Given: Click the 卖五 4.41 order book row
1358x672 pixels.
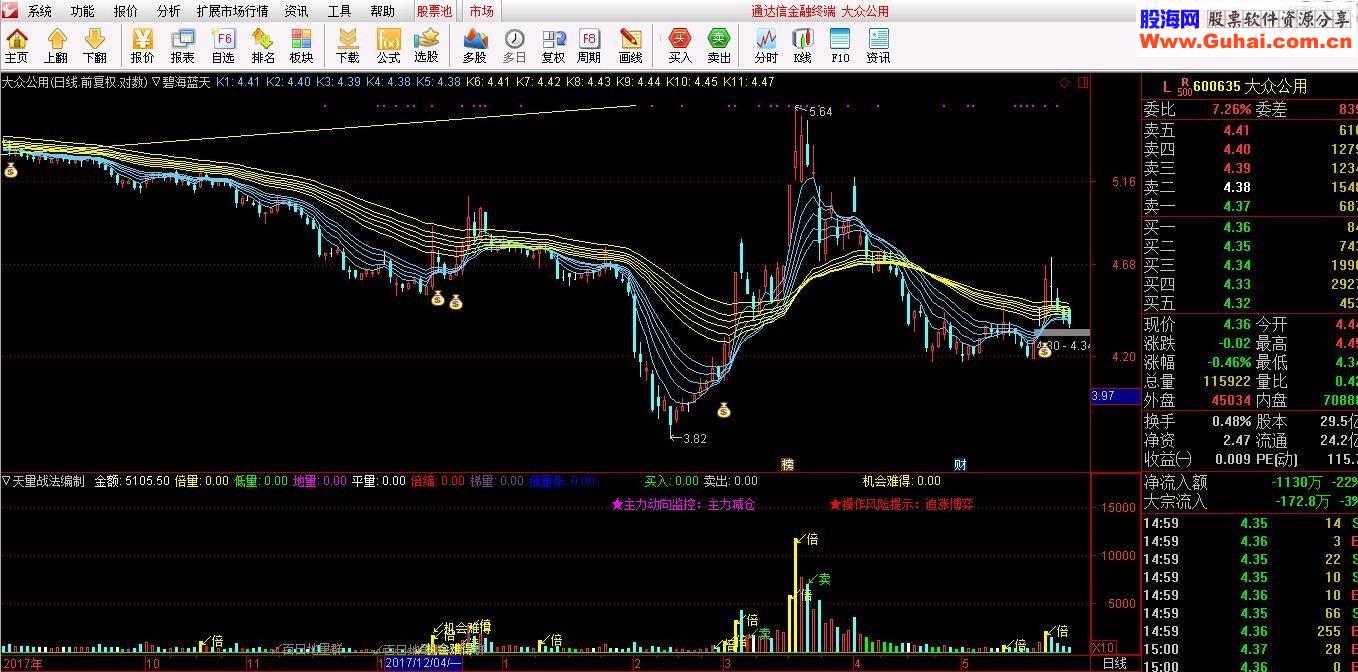Looking at the screenshot, I should click(1250, 130).
